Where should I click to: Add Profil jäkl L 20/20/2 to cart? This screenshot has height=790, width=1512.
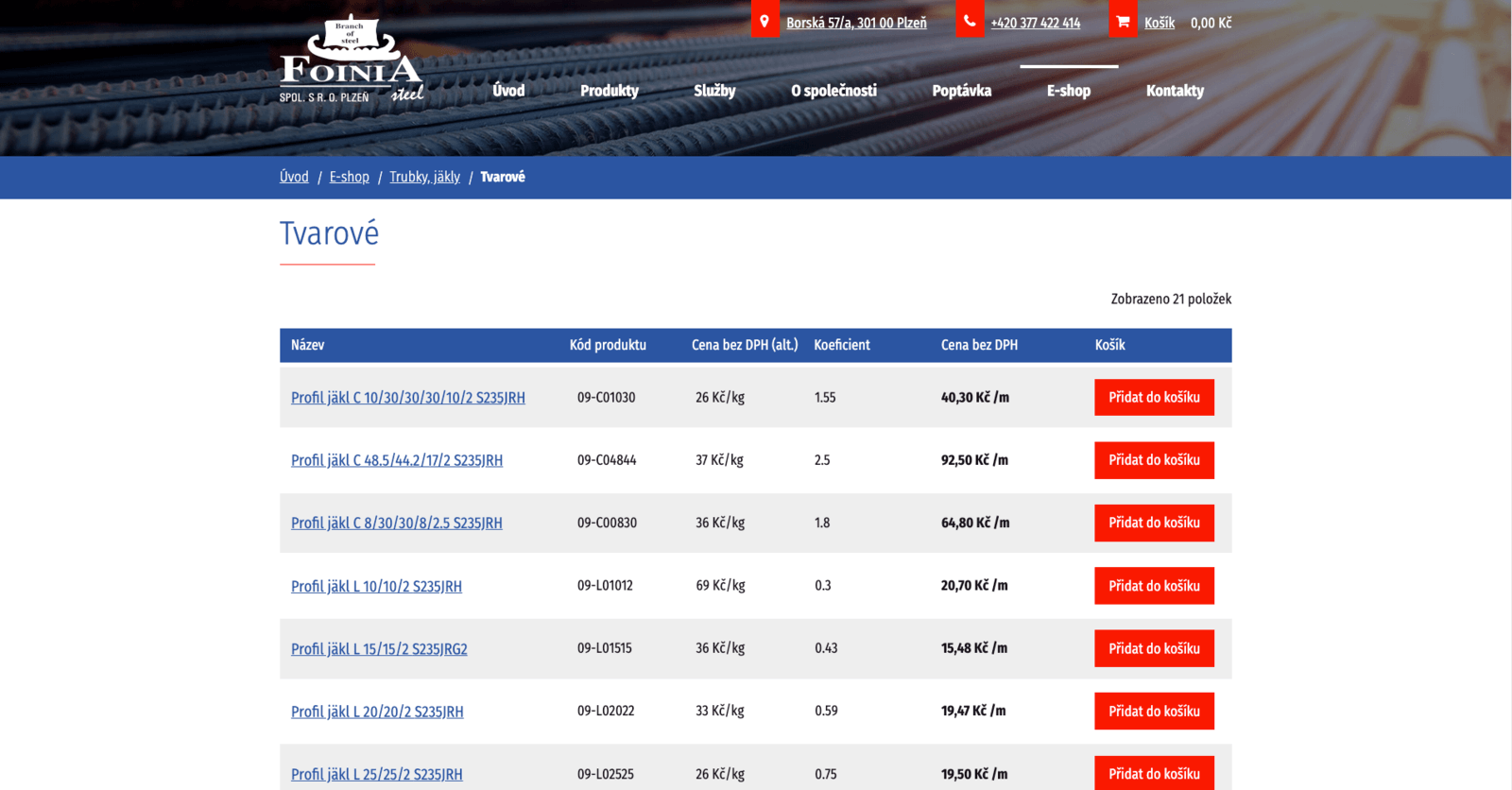[x=1154, y=712]
